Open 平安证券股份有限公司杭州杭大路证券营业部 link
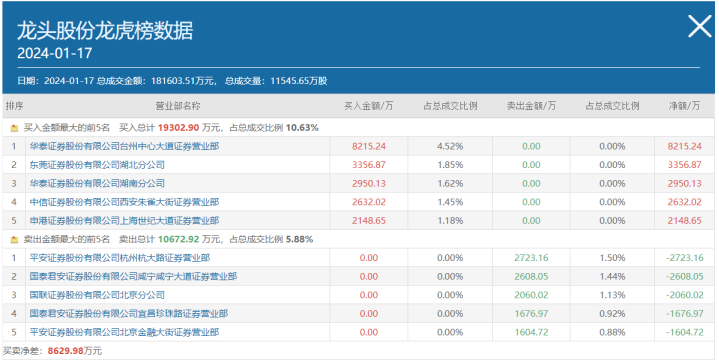Viewport: 719px width, 364px height. click(120, 258)
